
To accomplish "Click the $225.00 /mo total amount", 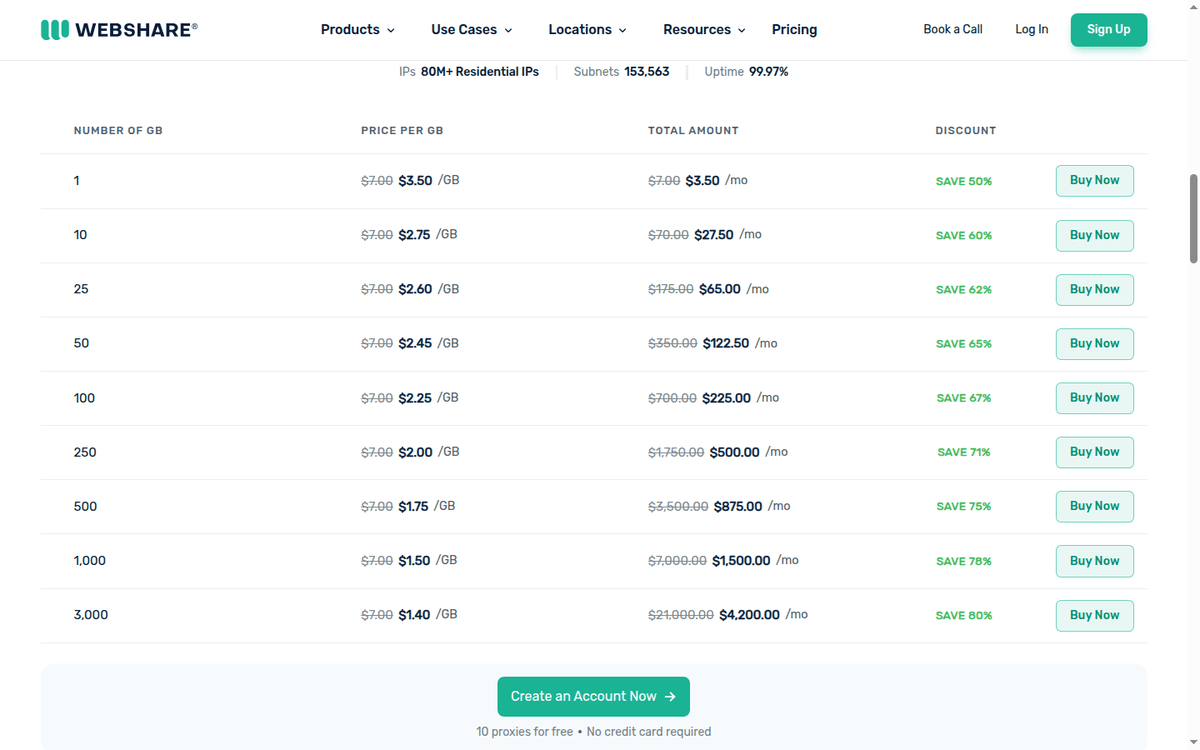I will click(x=714, y=398).
